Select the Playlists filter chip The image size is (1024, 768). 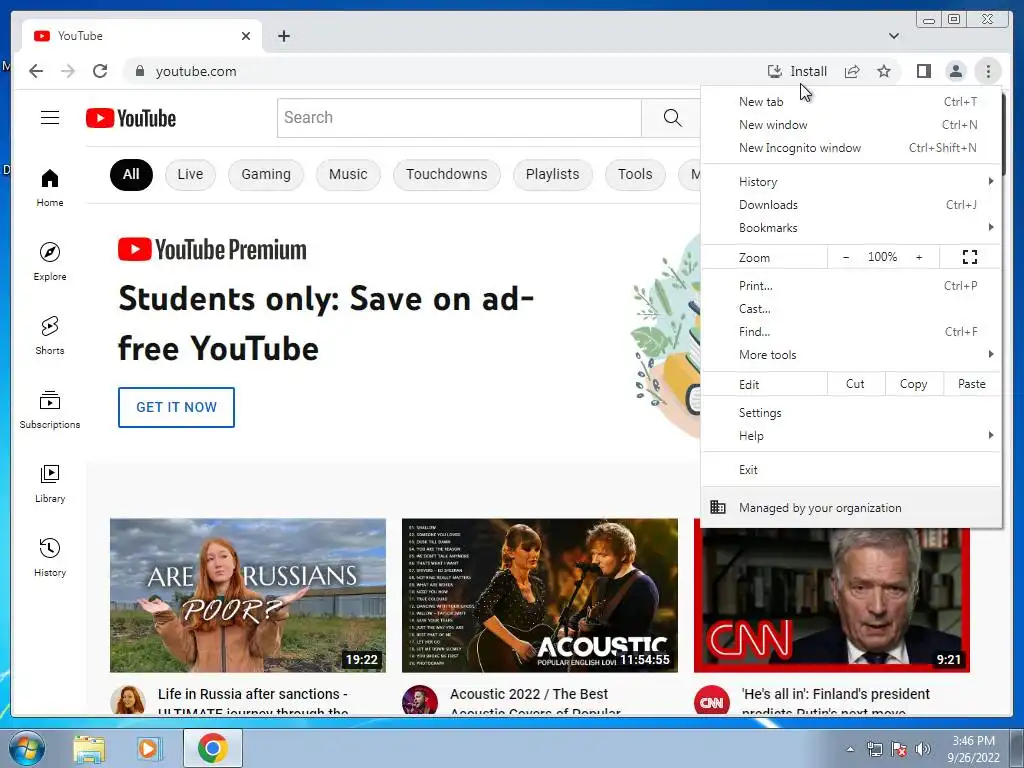[552, 174]
